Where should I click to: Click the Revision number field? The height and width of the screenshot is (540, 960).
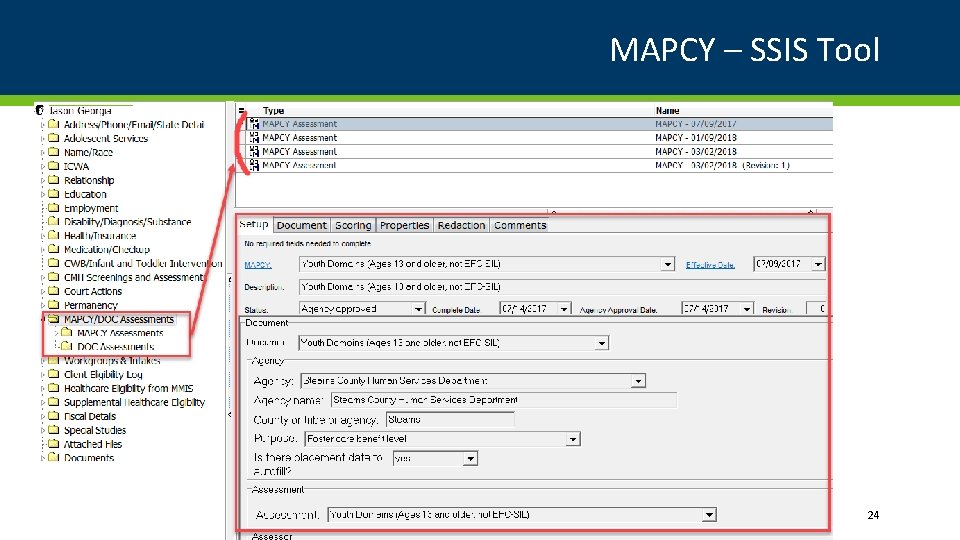[817, 309]
